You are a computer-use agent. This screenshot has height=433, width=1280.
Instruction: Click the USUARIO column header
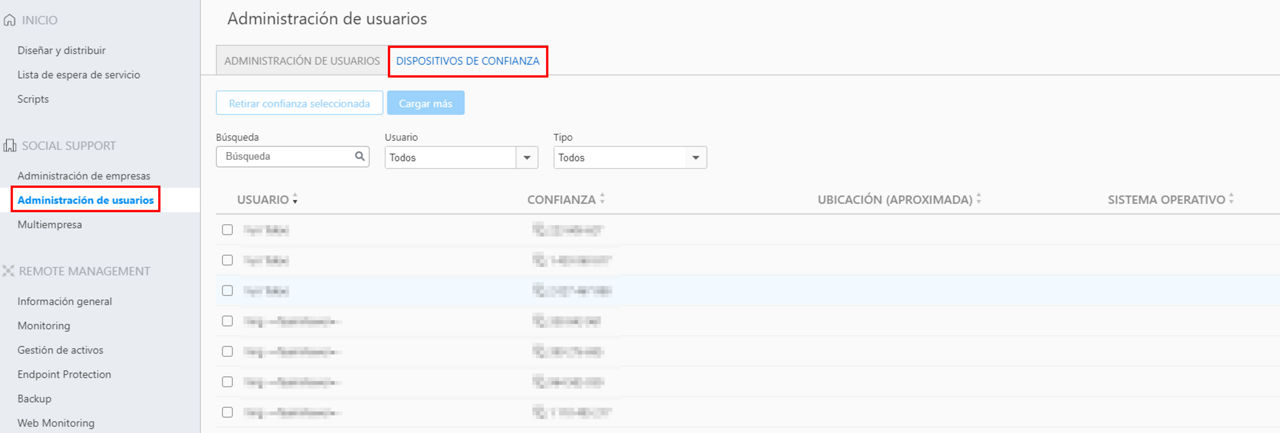(263, 200)
